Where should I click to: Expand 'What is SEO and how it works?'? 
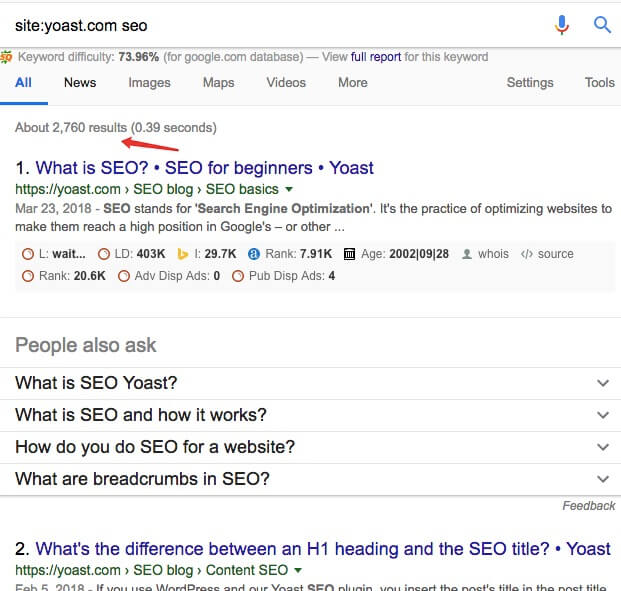(310, 415)
